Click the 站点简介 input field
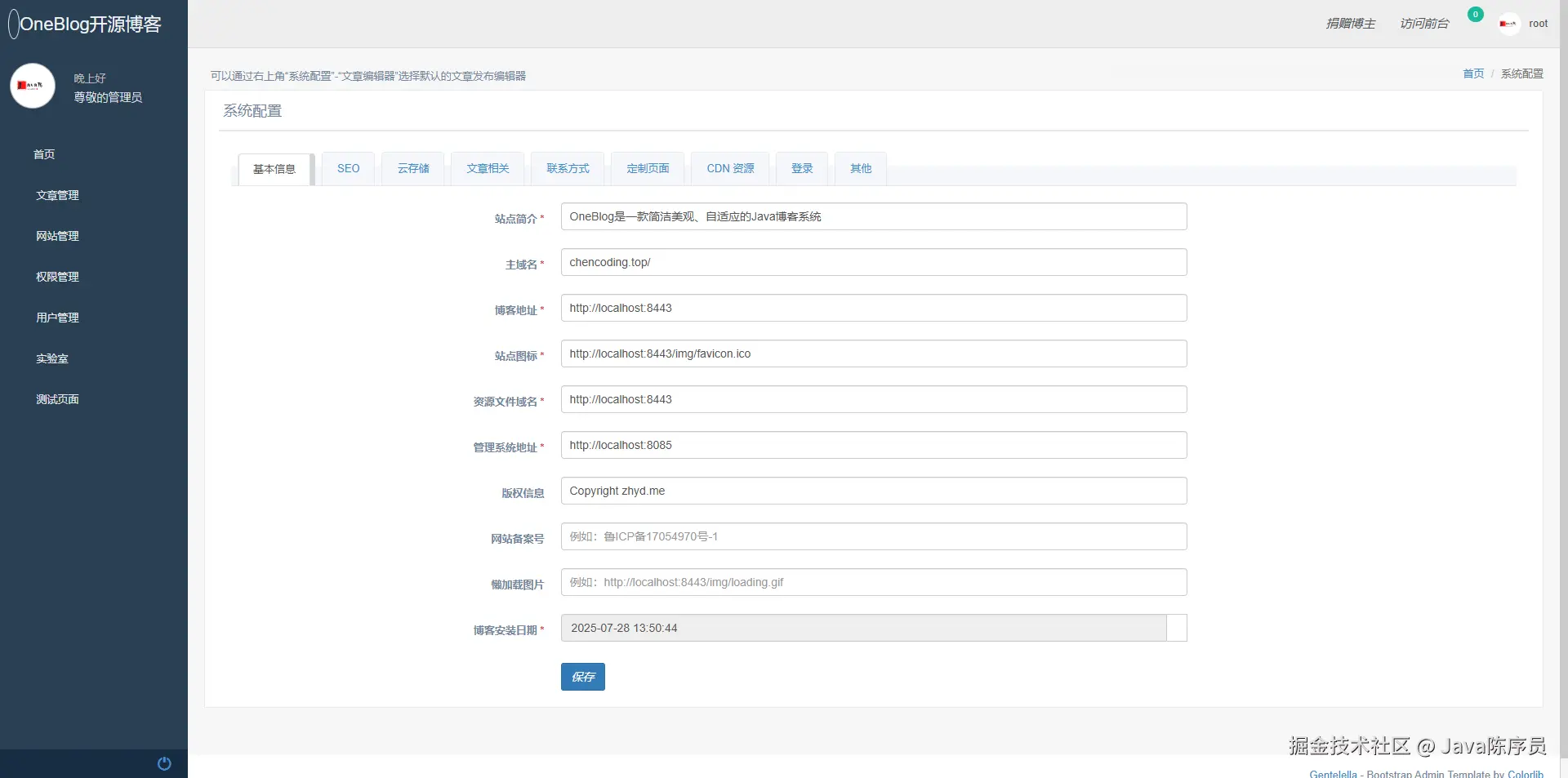Image resolution: width=1568 pixels, height=778 pixels. (x=874, y=216)
